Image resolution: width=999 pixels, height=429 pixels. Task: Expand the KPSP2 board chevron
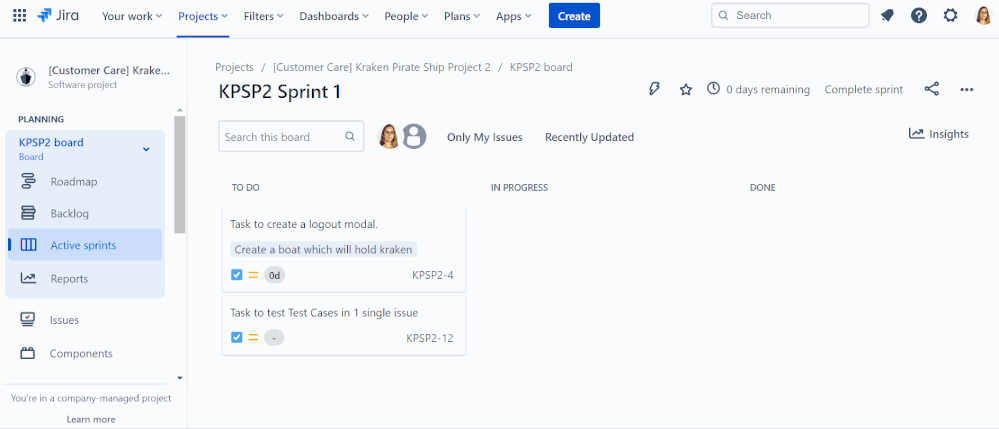click(x=146, y=149)
